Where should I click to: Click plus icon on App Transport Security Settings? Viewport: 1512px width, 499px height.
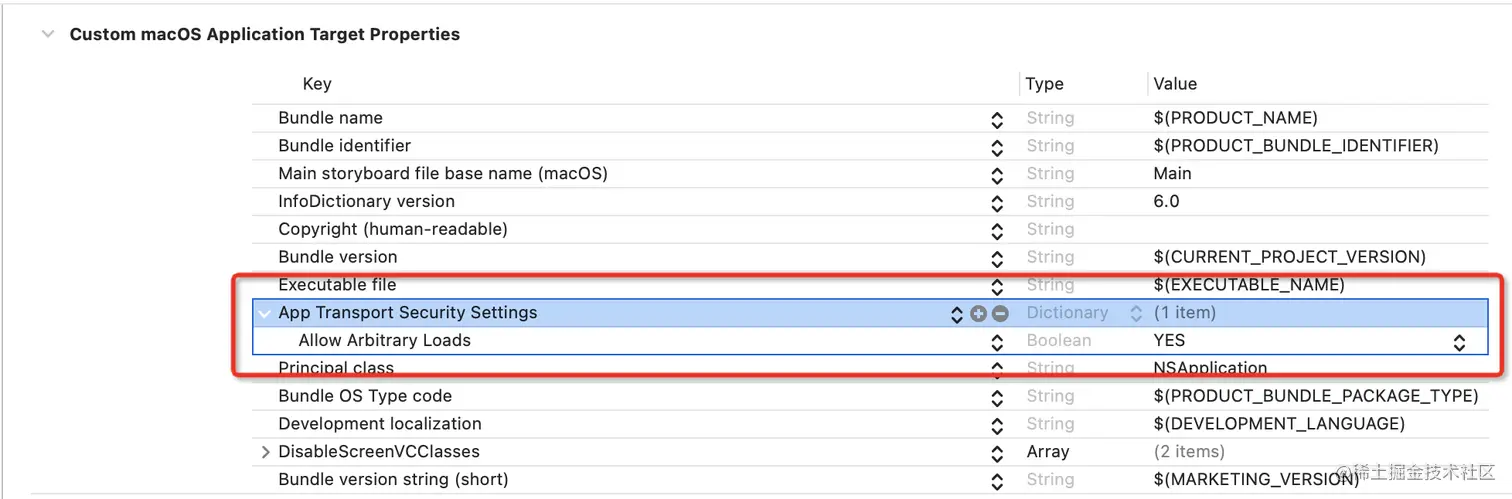[x=978, y=313]
